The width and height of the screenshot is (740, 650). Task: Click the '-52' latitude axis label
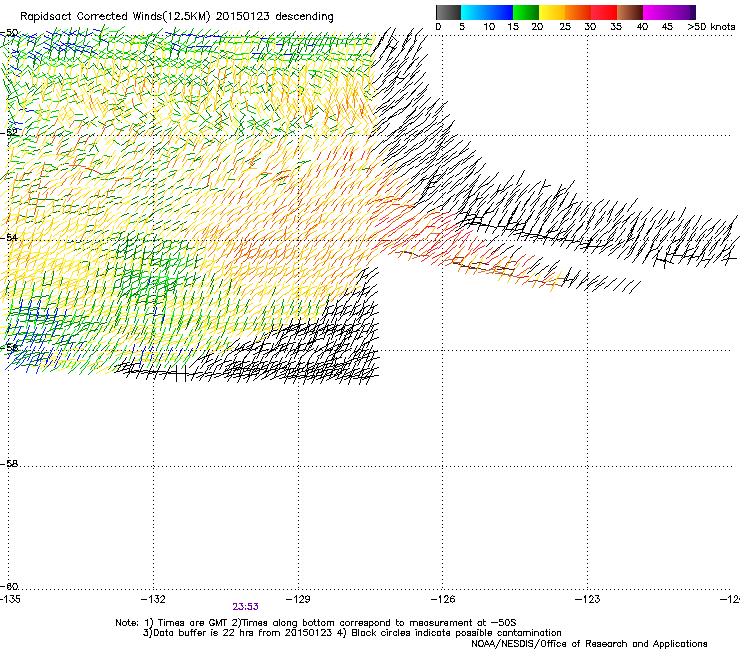tap(9, 133)
